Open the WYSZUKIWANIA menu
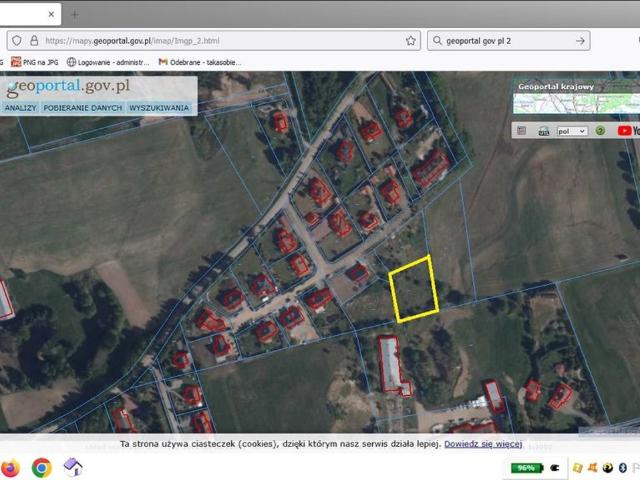This screenshot has height=480, width=640. [159, 107]
